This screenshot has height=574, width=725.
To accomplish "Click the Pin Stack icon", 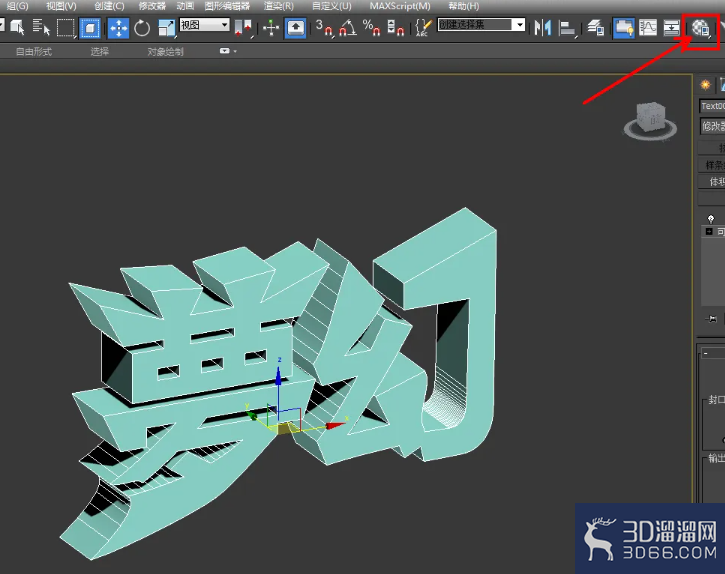I will [712, 319].
